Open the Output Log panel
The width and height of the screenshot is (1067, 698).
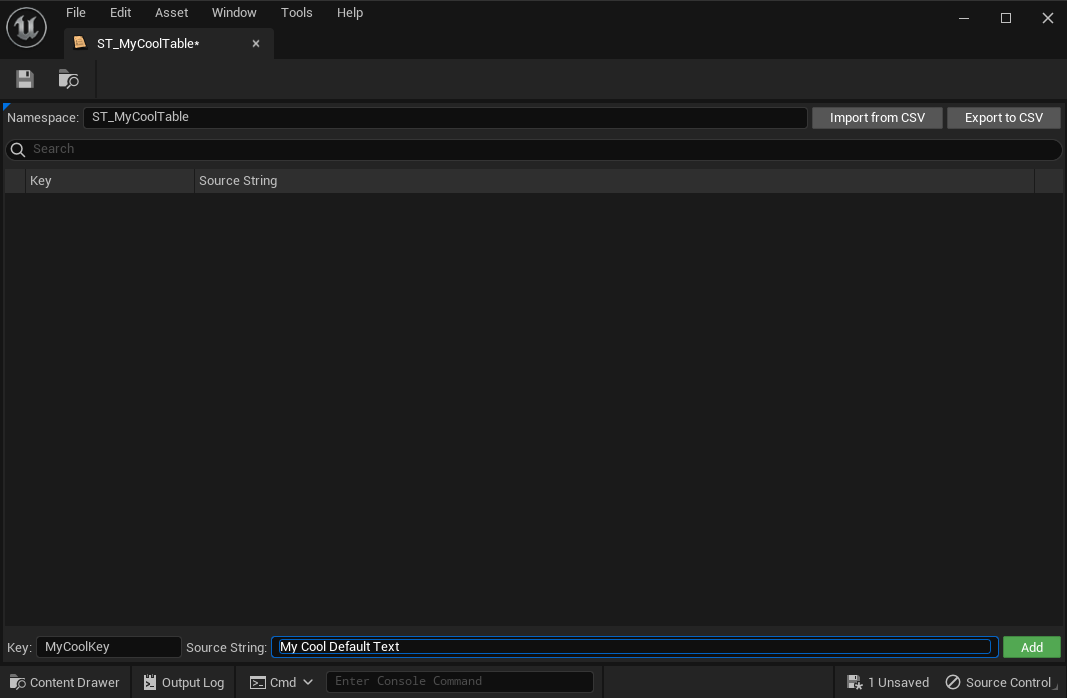184,682
